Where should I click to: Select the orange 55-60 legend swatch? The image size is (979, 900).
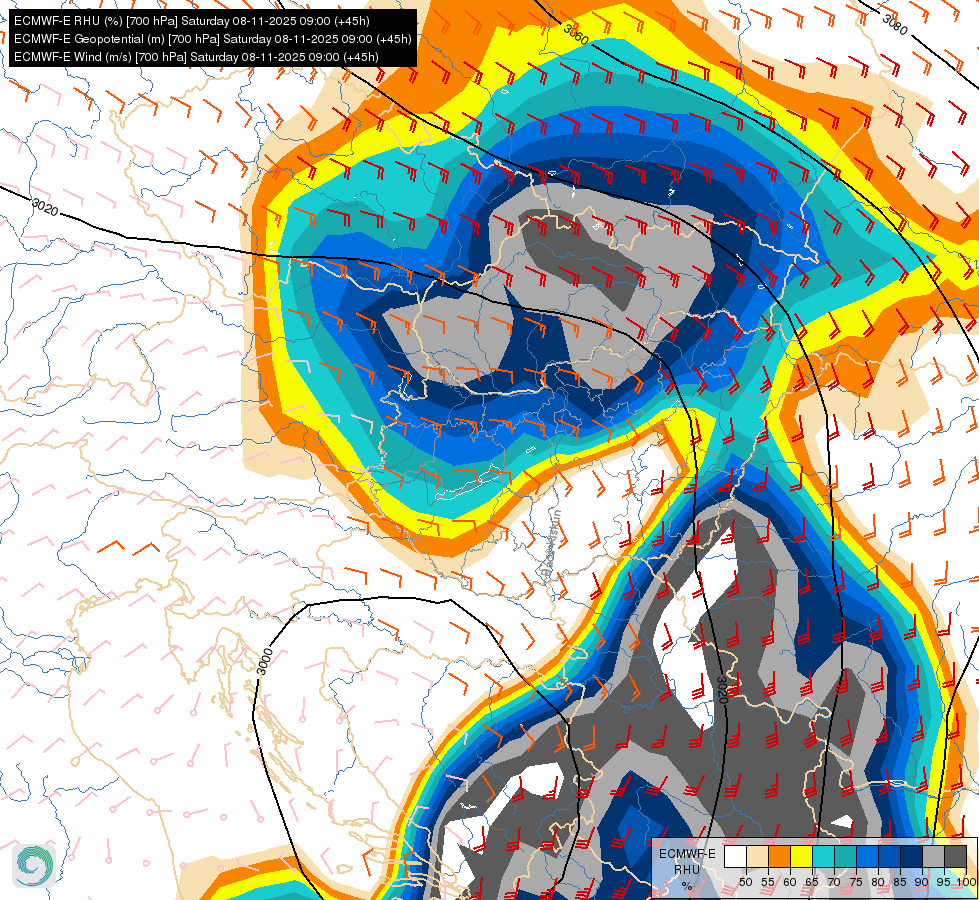click(779, 856)
